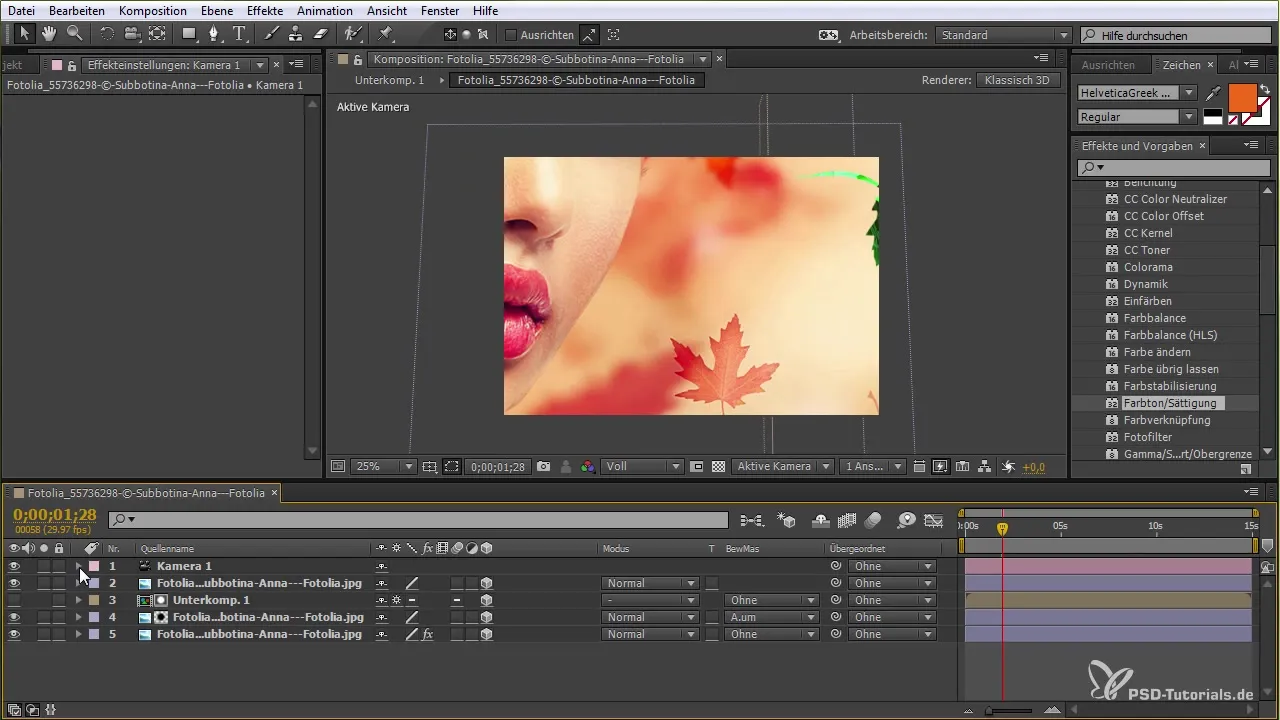Select the Zoom magnifier tool
Image resolution: width=1280 pixels, height=720 pixels.
point(74,34)
